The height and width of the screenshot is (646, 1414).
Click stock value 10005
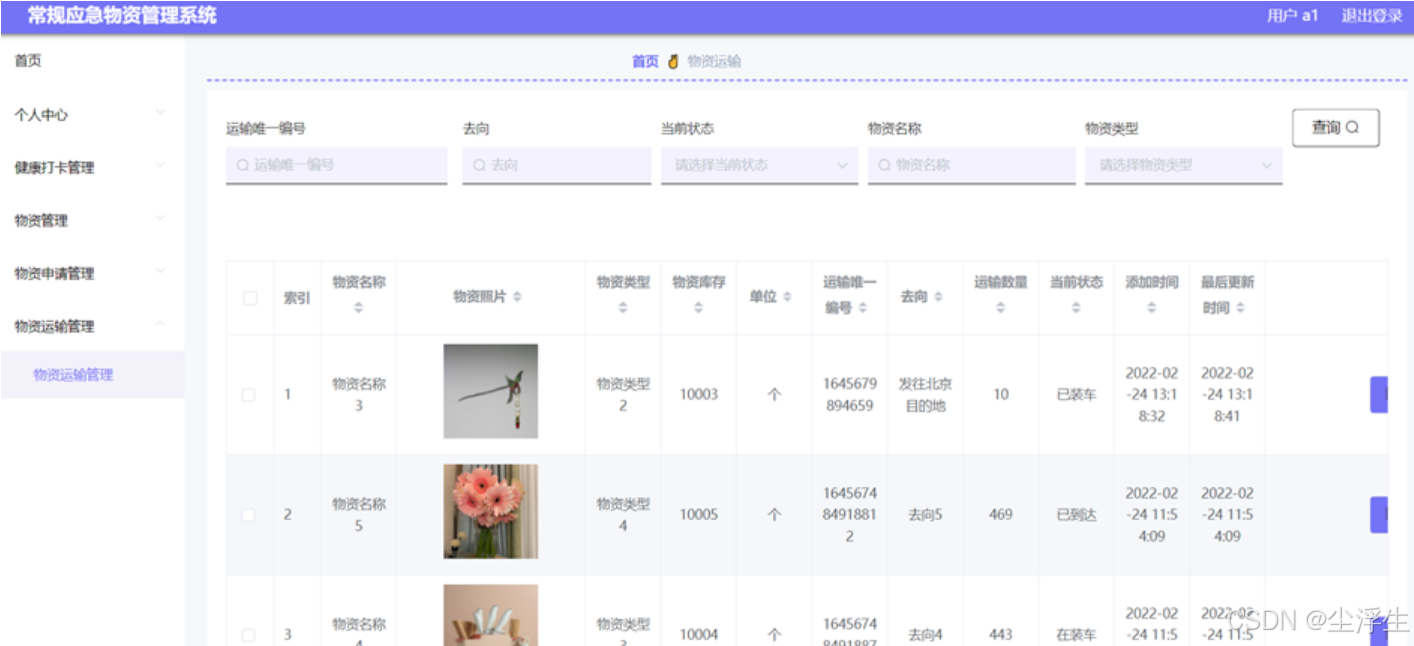(x=699, y=515)
